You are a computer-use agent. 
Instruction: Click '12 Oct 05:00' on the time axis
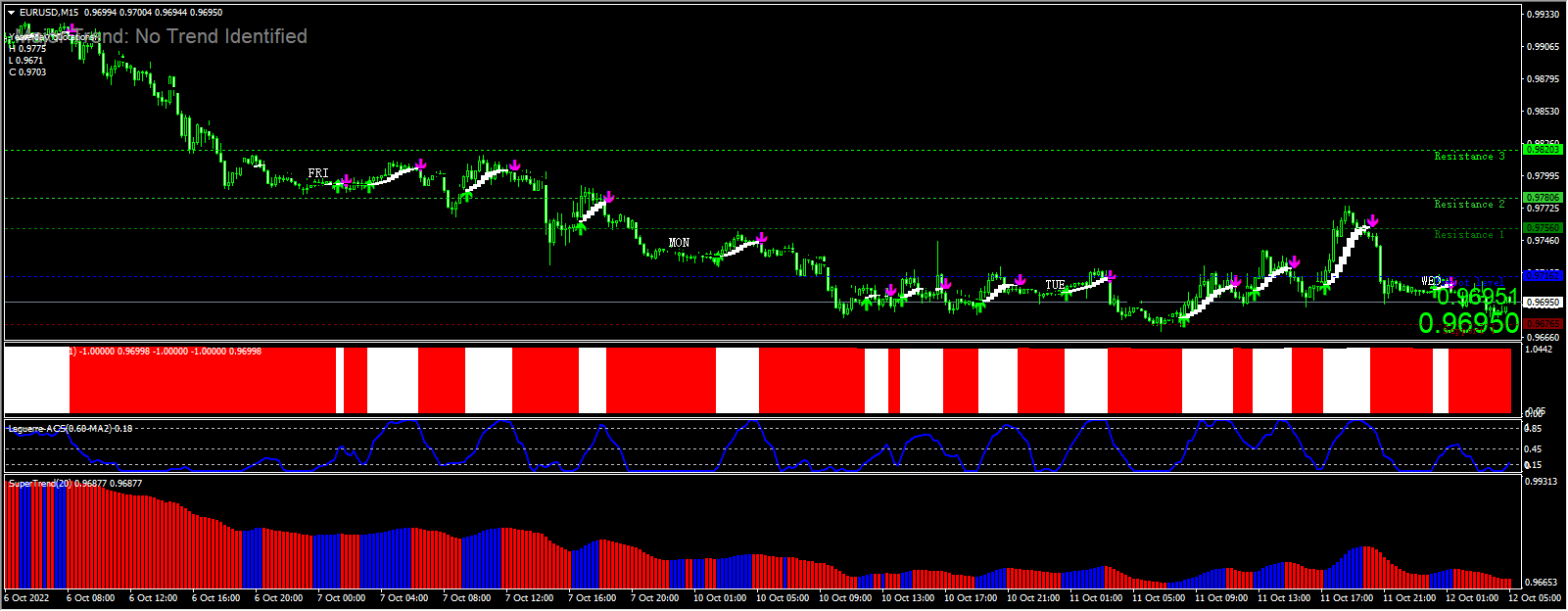point(1535,597)
